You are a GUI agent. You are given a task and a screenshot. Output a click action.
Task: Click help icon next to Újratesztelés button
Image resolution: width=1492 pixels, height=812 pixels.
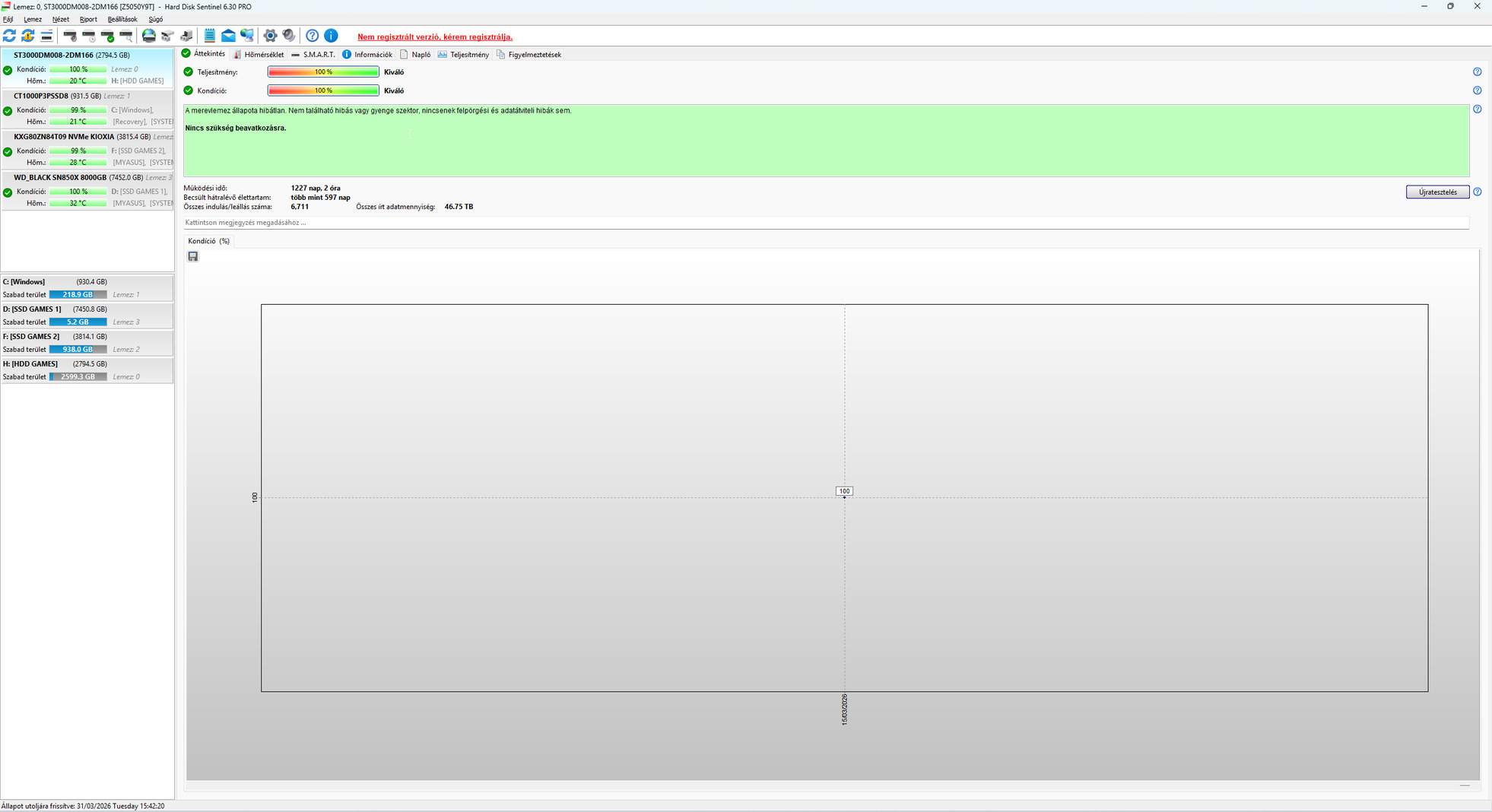[x=1477, y=192]
